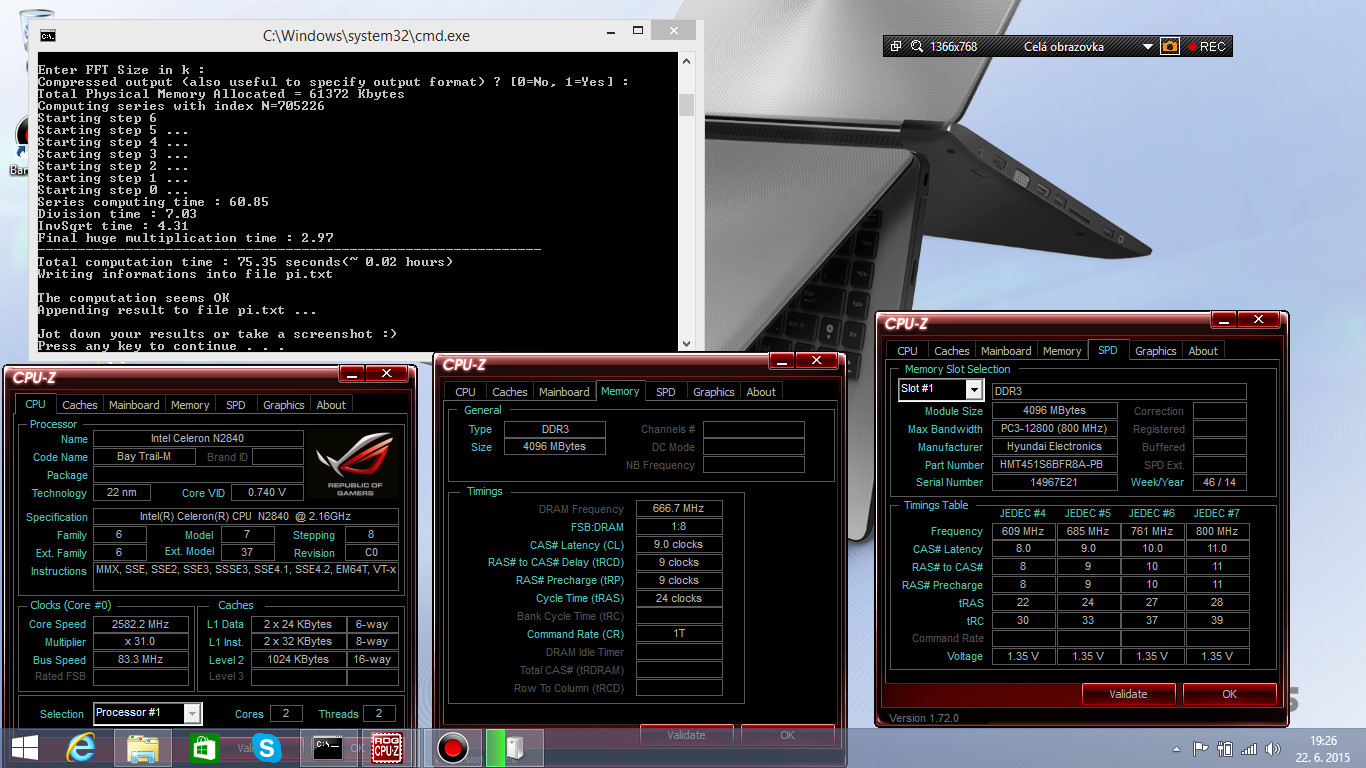This screenshot has height=768, width=1366.
Task: Click OK in the SPD window
Action: point(1229,694)
